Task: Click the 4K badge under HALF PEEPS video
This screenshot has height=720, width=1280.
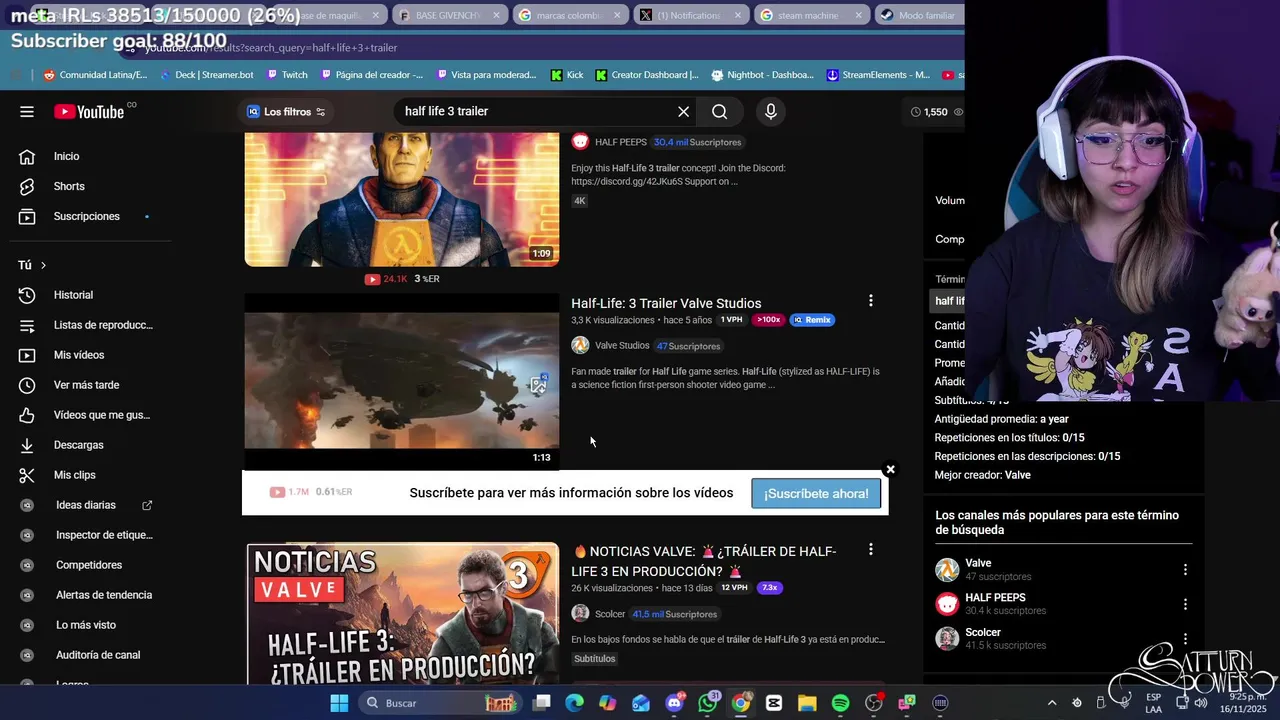Action: pos(579,201)
